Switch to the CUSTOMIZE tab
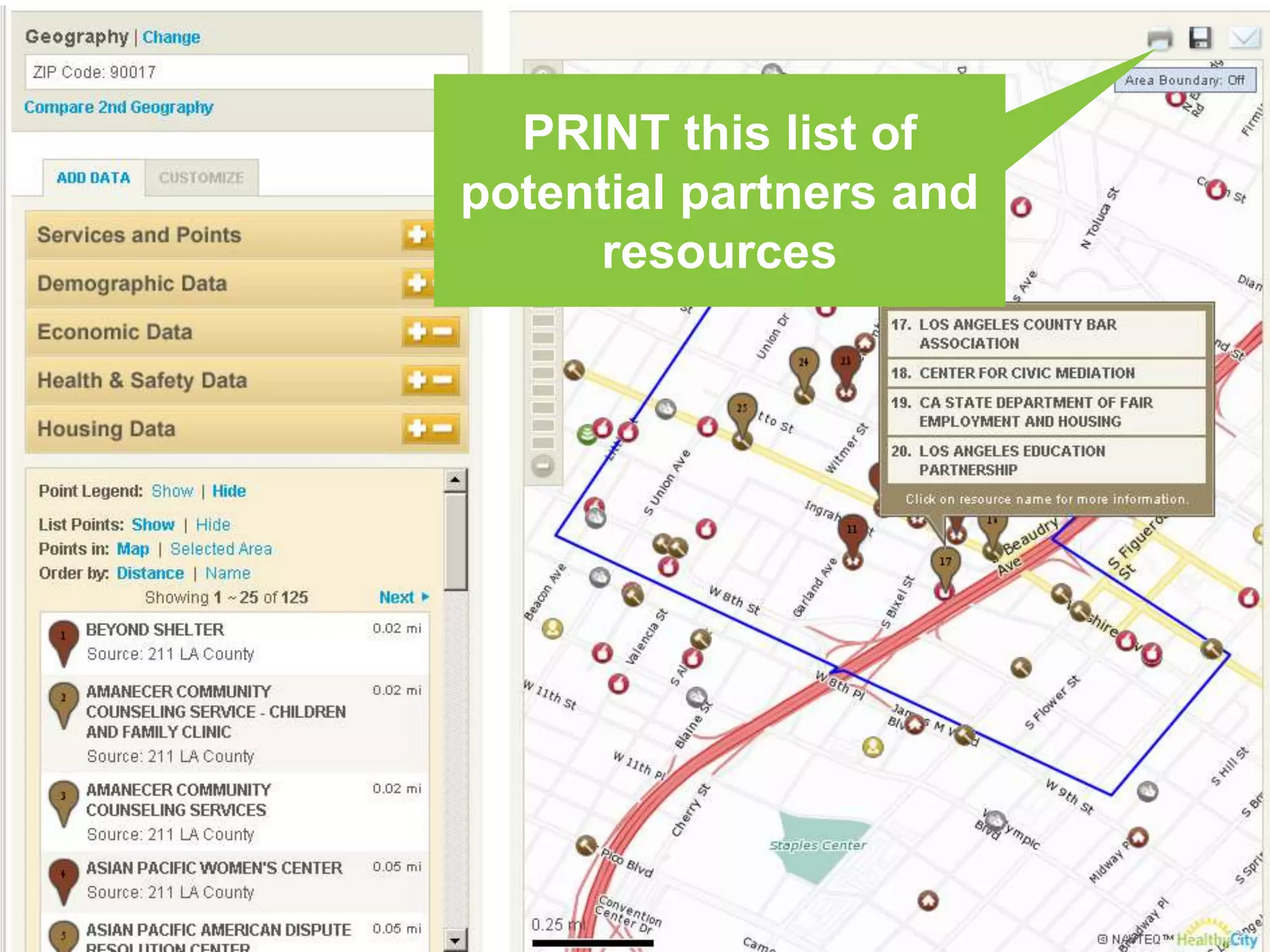Viewport: 1270px width, 952px height. pos(202,178)
